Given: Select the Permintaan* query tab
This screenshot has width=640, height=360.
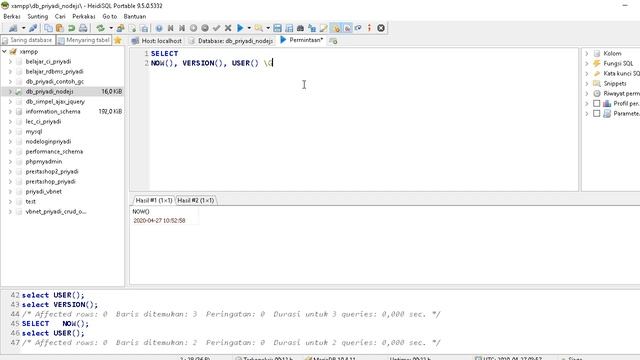Looking at the screenshot, I should point(302,40).
